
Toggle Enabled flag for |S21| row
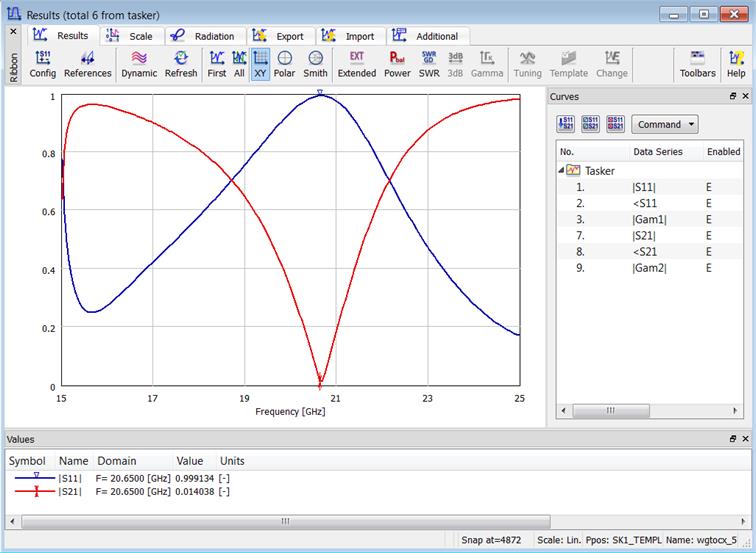pos(709,235)
